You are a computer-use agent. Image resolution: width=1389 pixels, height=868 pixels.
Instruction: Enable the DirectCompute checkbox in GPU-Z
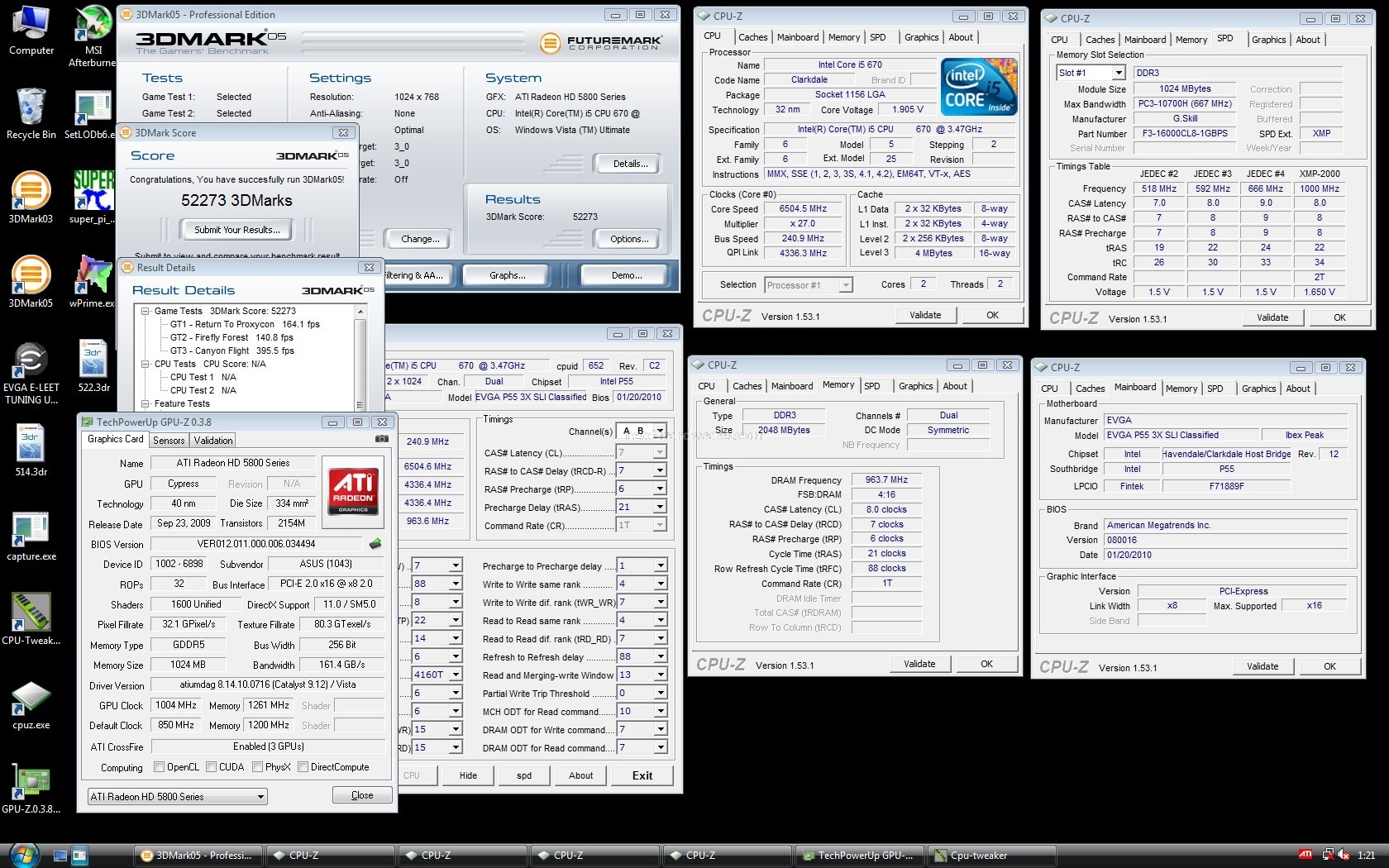[302, 767]
